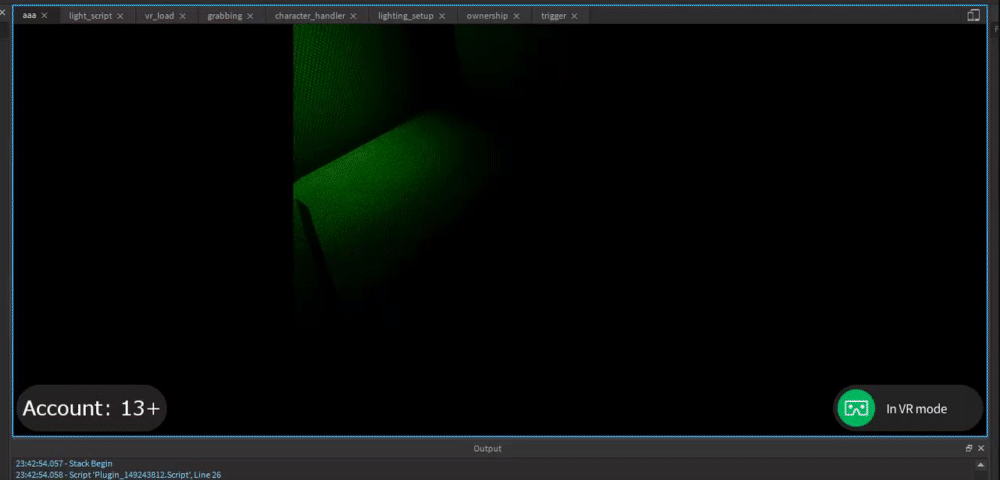This screenshot has width=1000, height=480.
Task: Close the aaa tab
Action: [44, 15]
